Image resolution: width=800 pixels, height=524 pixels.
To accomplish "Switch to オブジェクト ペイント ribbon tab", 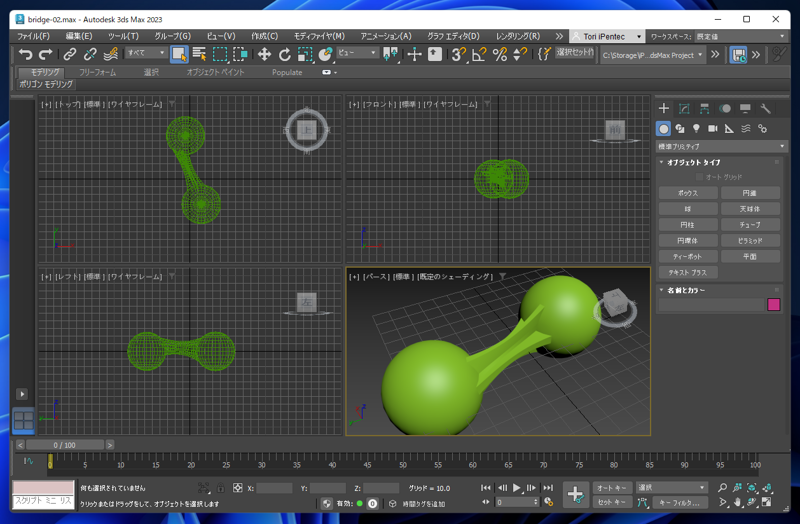I will coord(215,72).
